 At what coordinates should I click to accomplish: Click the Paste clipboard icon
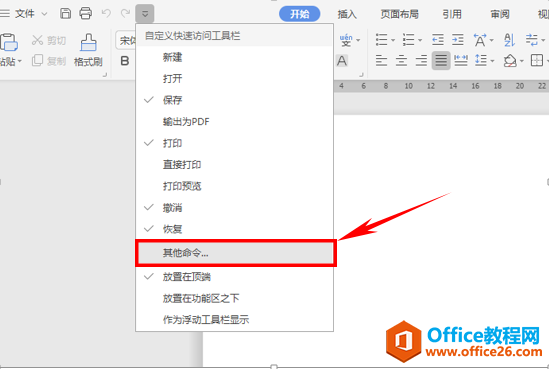[9, 42]
